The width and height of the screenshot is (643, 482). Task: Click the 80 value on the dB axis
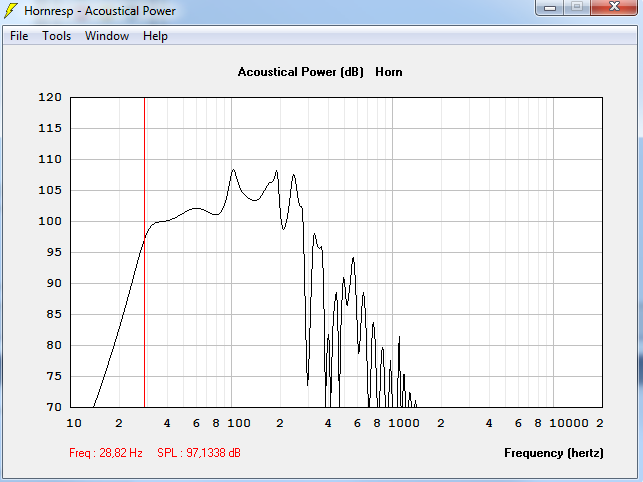pyautogui.click(x=54, y=345)
